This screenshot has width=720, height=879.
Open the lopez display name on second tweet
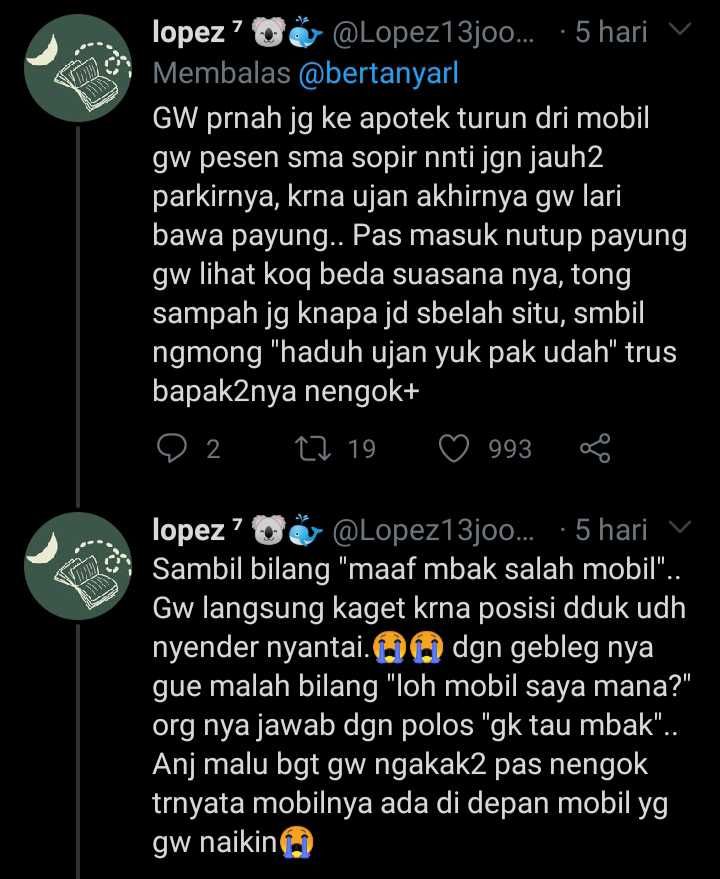(190, 529)
